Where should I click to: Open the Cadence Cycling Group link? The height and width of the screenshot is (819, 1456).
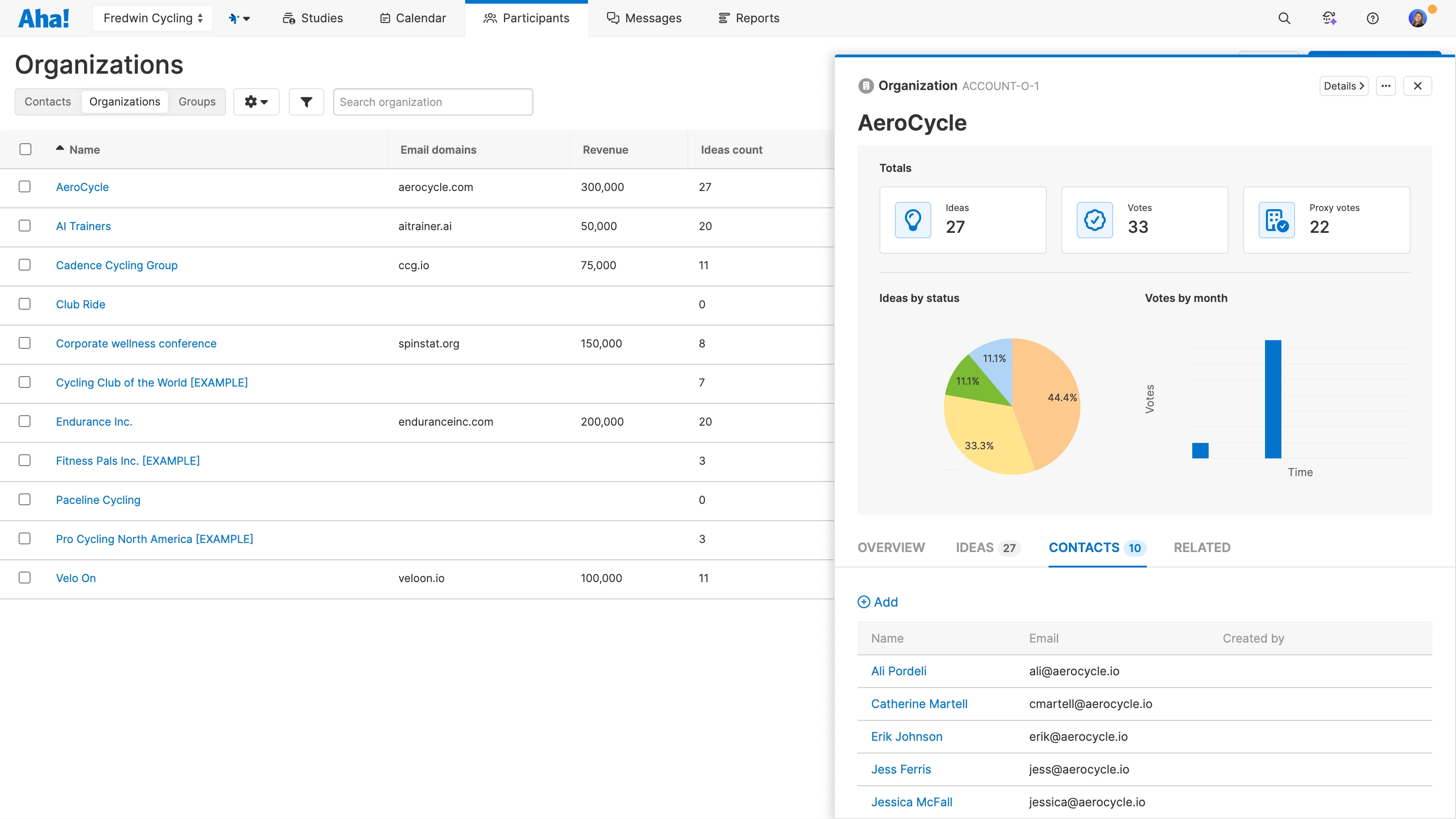click(116, 265)
